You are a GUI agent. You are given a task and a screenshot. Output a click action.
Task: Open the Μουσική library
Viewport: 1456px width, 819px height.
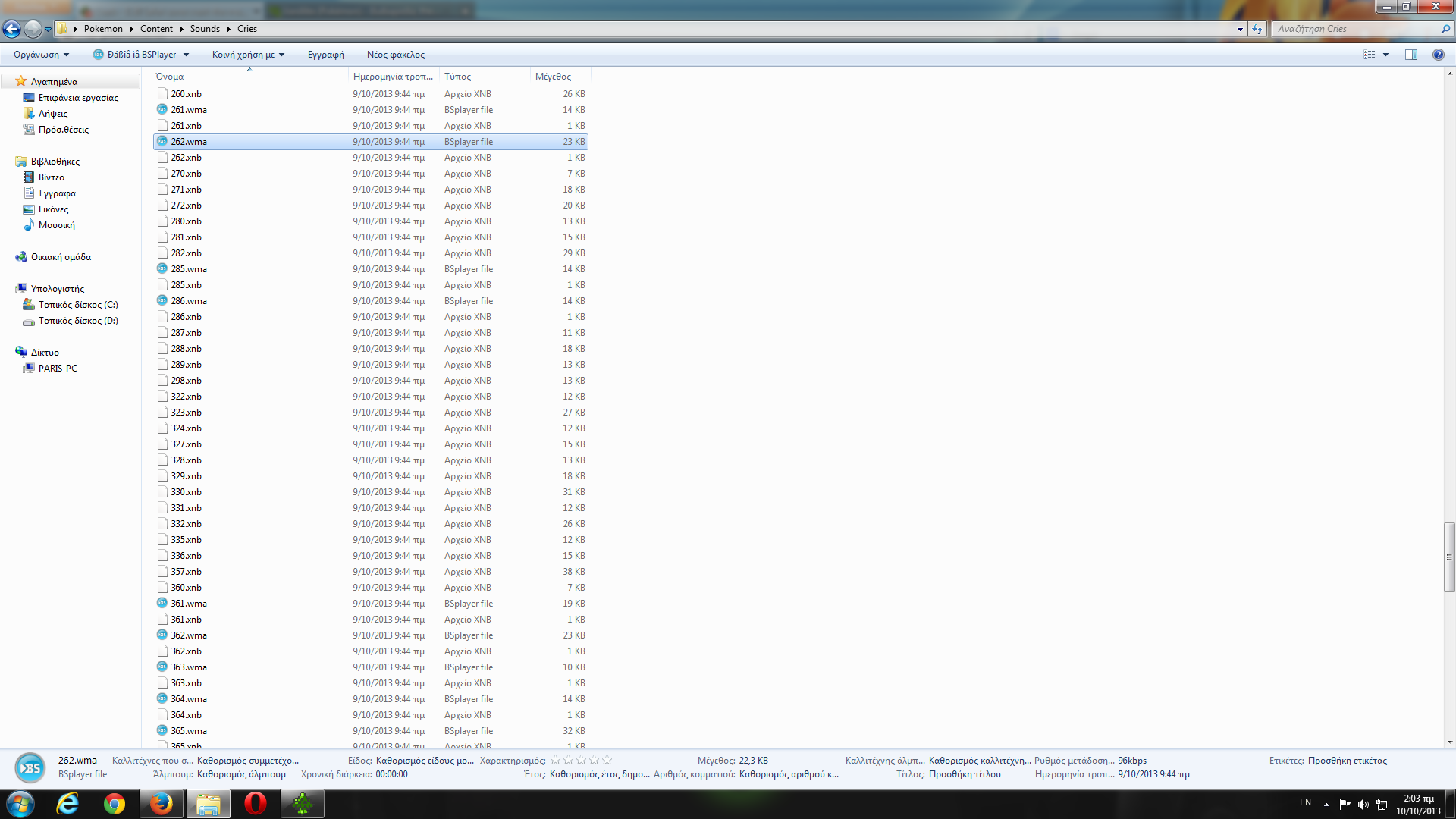(56, 225)
